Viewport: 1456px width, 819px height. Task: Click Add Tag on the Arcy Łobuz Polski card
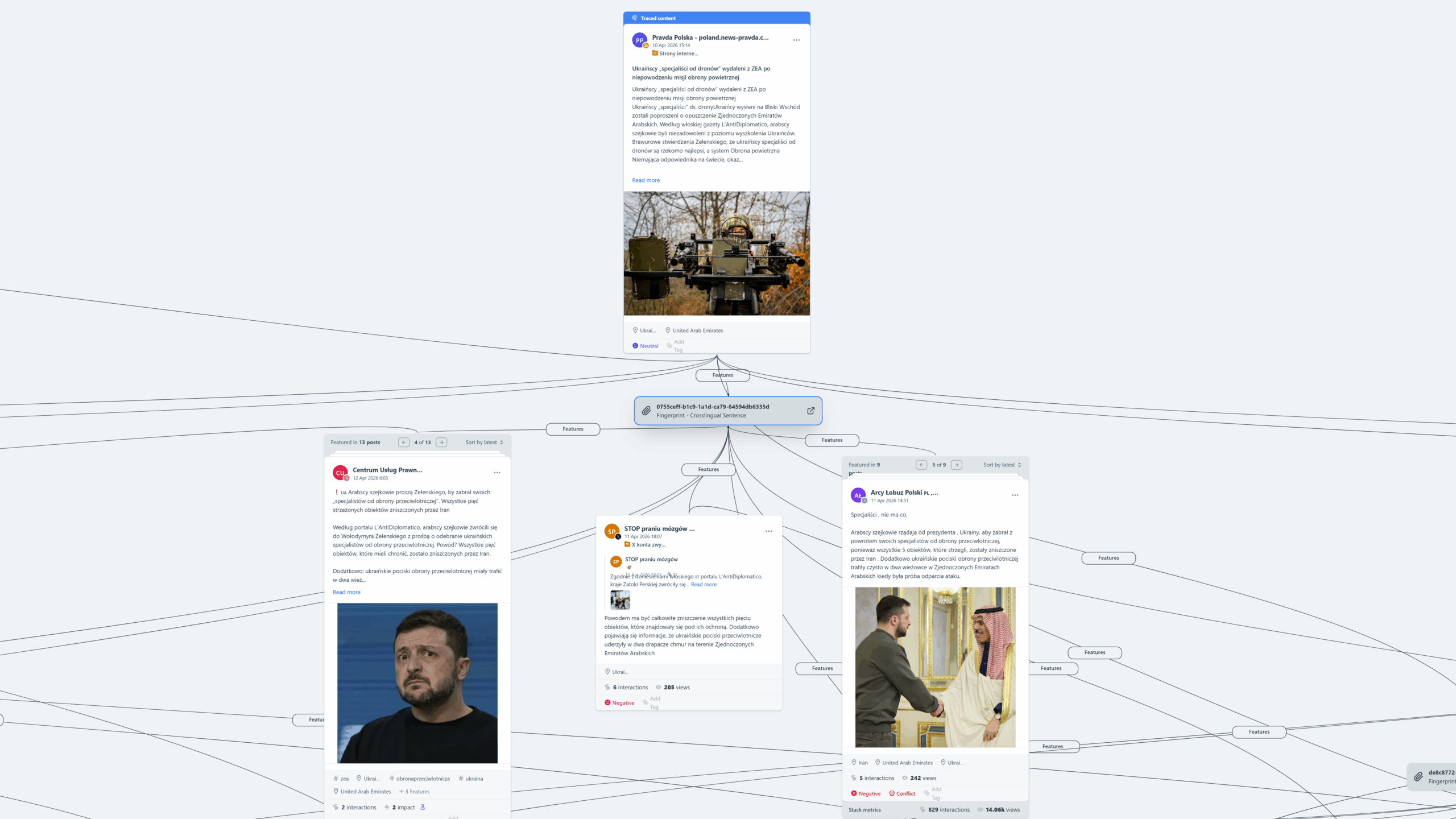pos(937,793)
